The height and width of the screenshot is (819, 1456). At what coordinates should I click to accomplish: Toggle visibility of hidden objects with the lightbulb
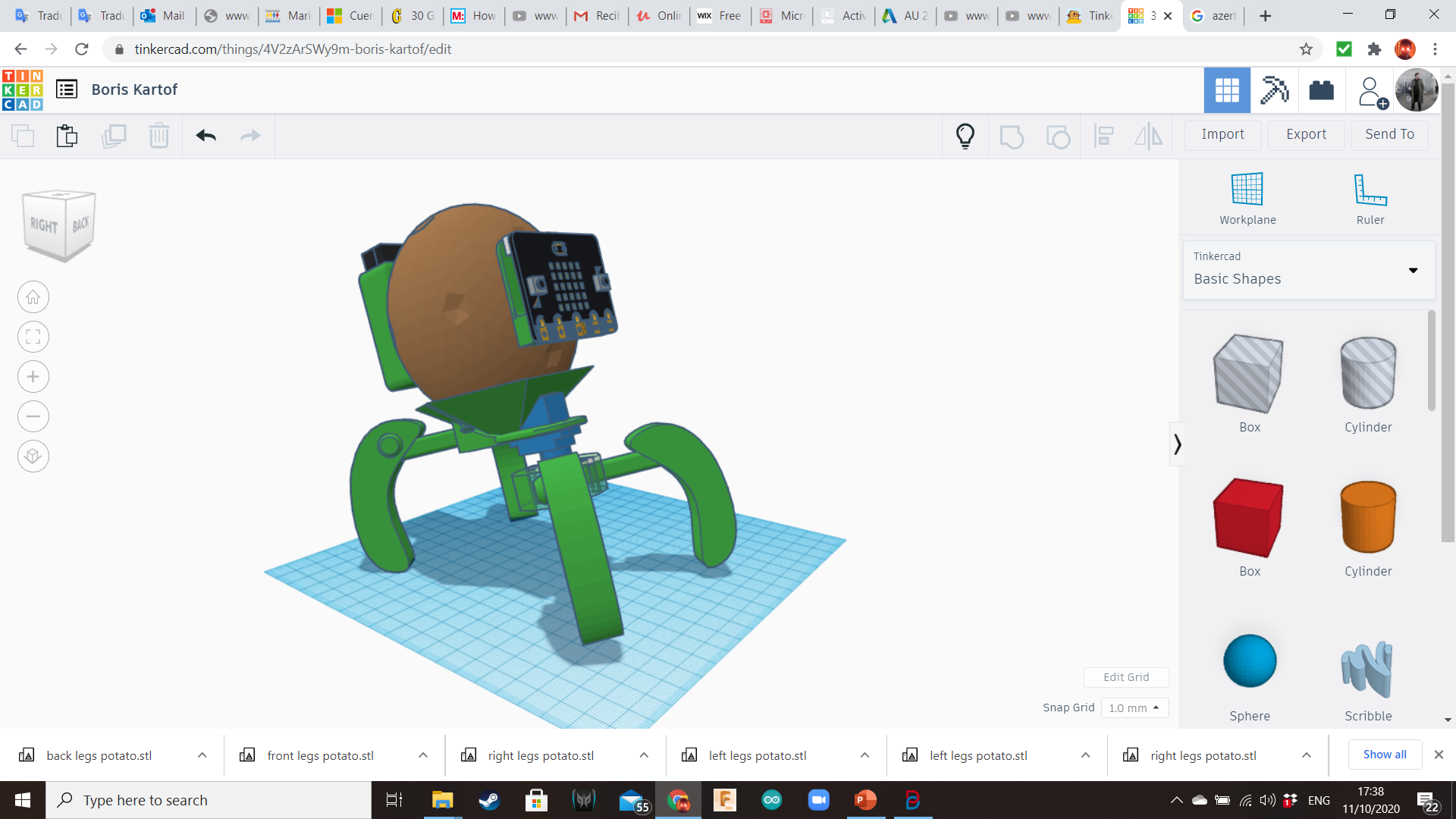point(965,135)
